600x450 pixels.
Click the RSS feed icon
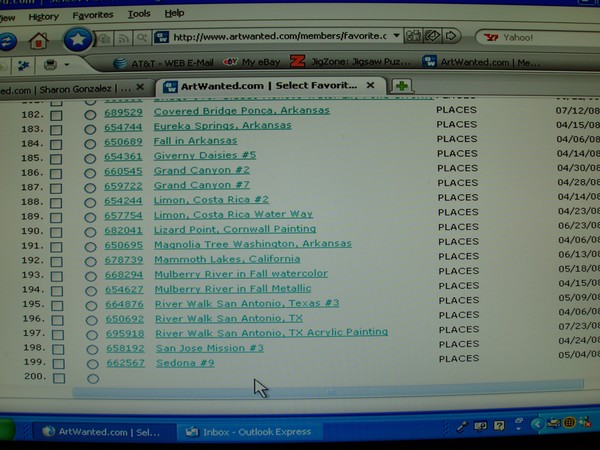[123, 38]
